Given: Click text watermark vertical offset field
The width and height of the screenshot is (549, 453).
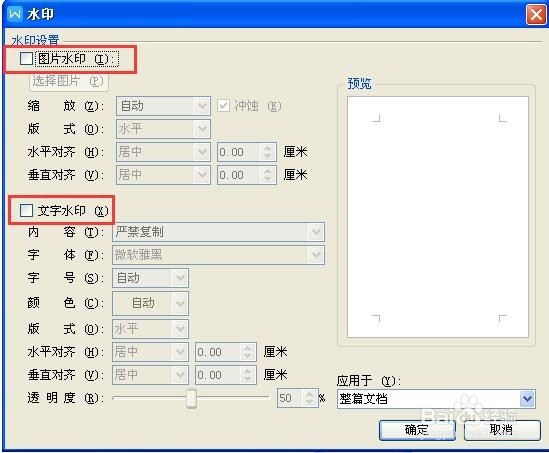Looking at the screenshot, I should click(218, 375).
